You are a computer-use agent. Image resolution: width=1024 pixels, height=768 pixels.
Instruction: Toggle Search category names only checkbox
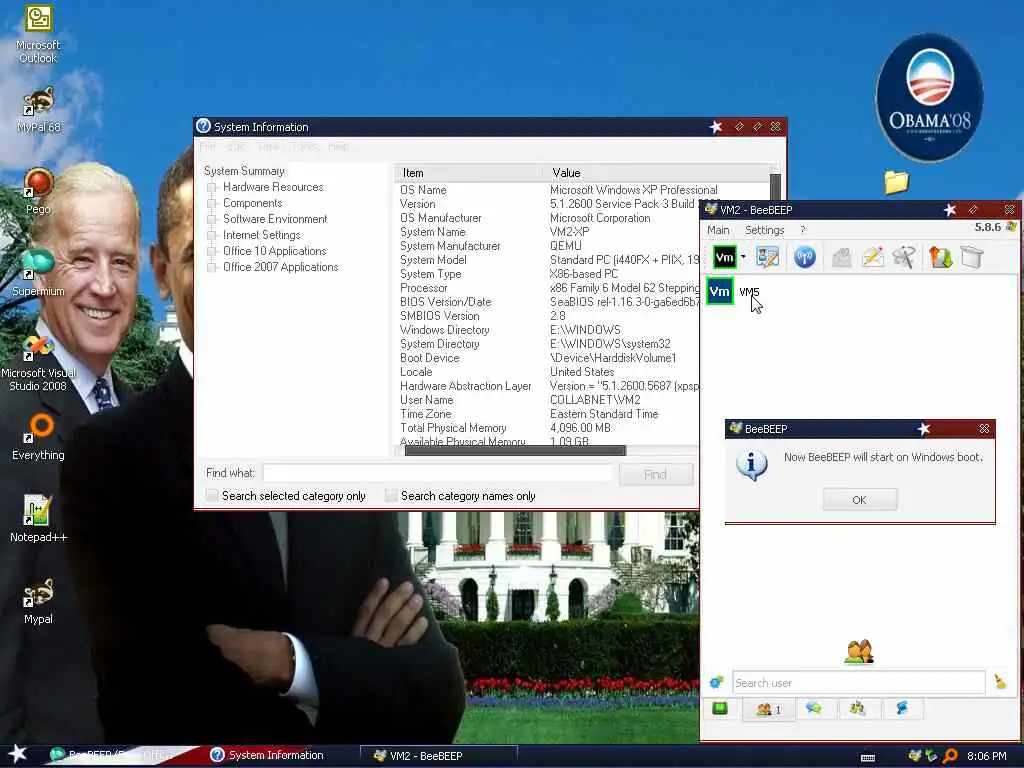[391, 496]
